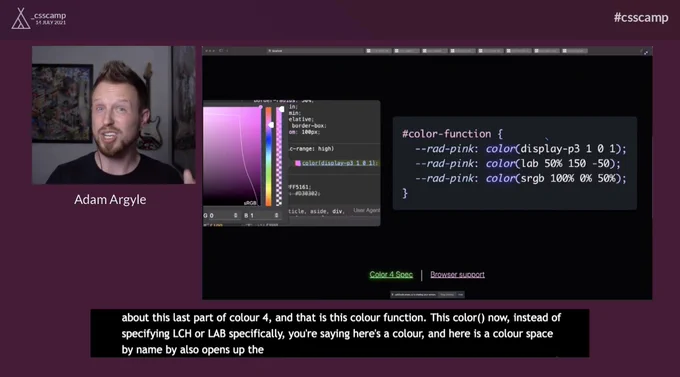Click the live captions text box
The height and width of the screenshot is (377, 680).
tap(340, 333)
